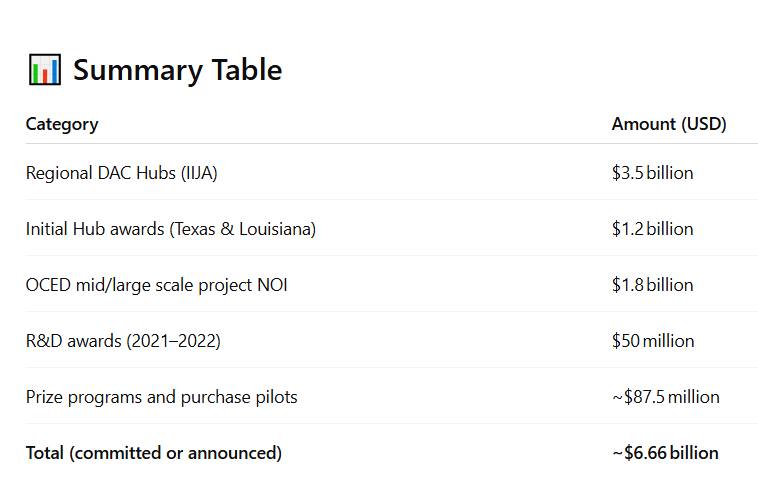Click the Category column header
This screenshot has width=758, height=482.
coord(62,124)
